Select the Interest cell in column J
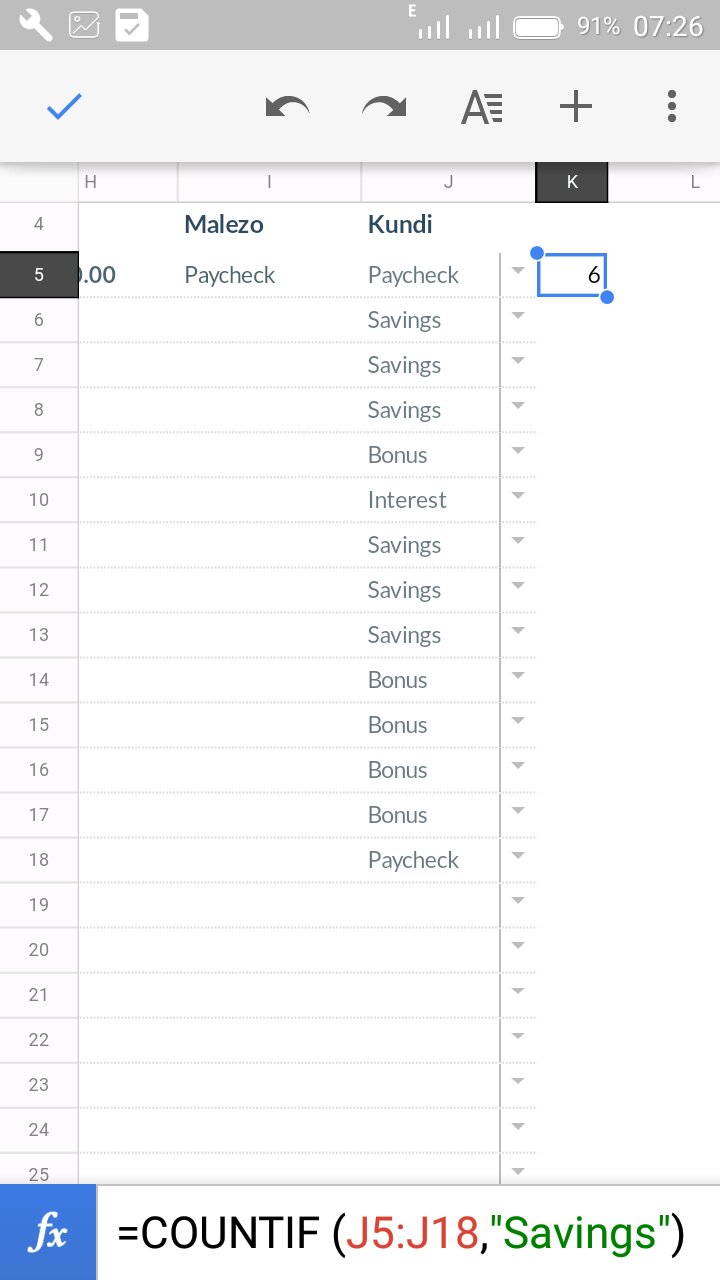Screen dimensions: 720x1280 pyautogui.click(x=407, y=500)
